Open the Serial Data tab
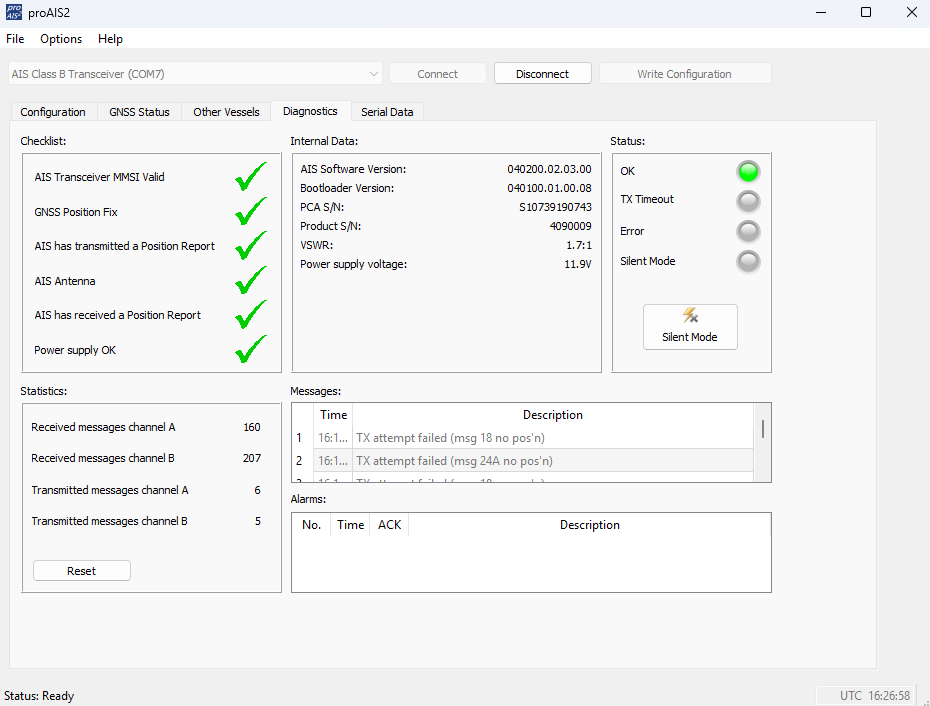The width and height of the screenshot is (930, 706). pyautogui.click(x=387, y=112)
